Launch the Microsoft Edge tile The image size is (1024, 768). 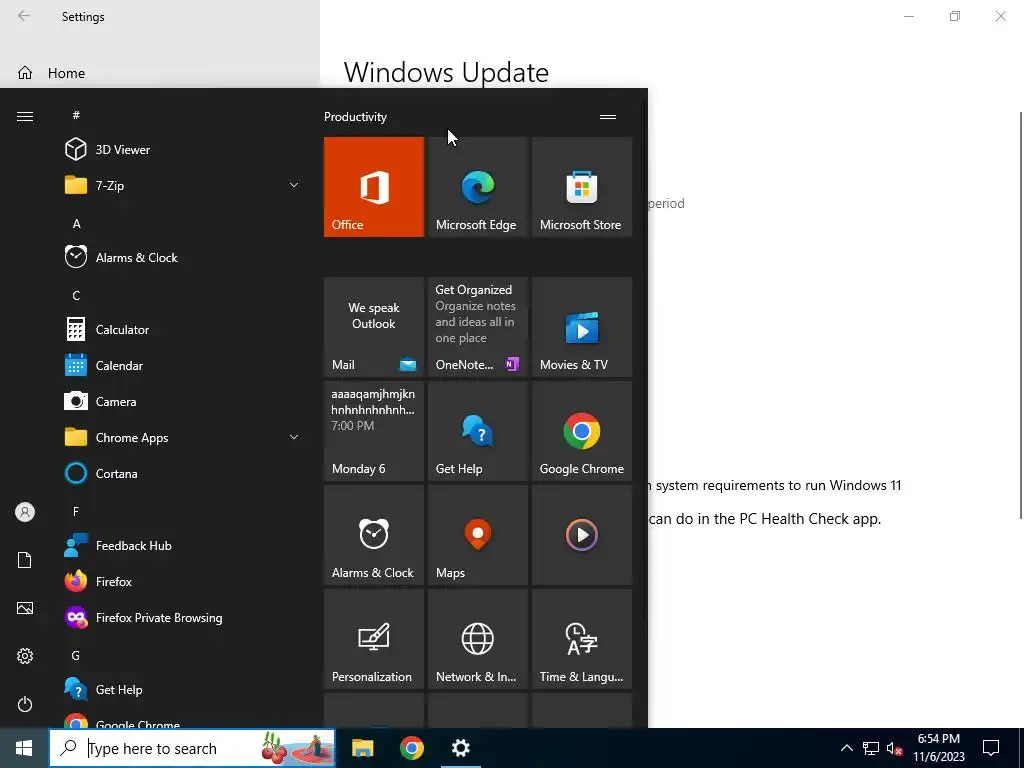[x=477, y=187]
